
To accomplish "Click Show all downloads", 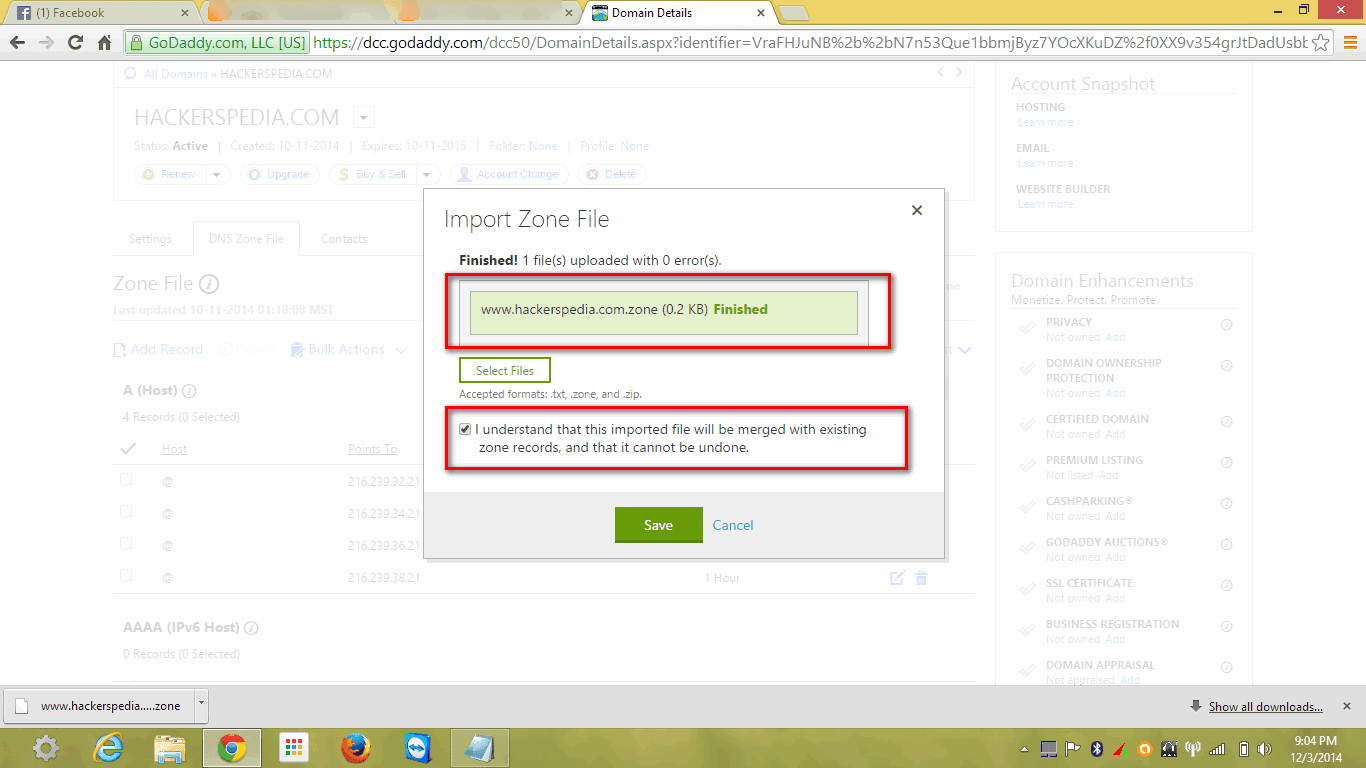I will 1265,707.
